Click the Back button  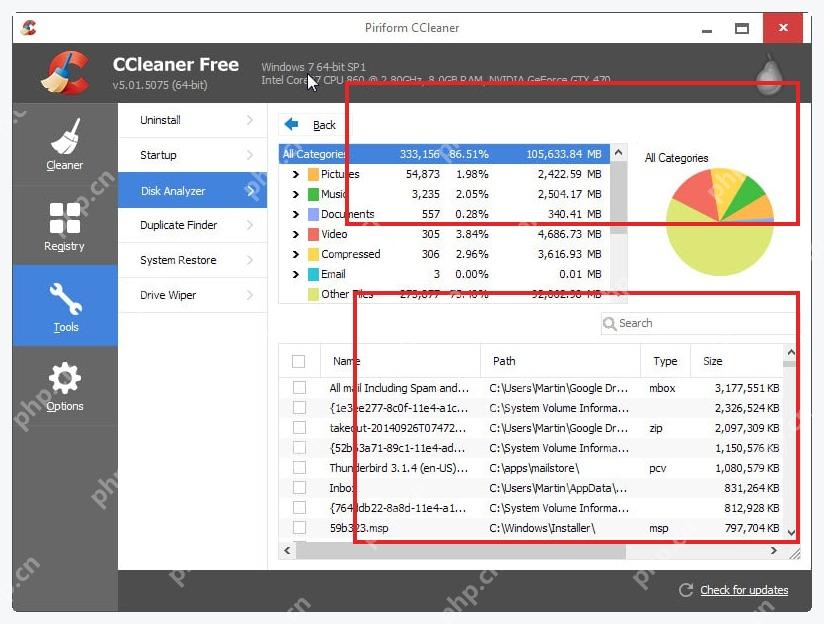pyautogui.click(x=311, y=125)
